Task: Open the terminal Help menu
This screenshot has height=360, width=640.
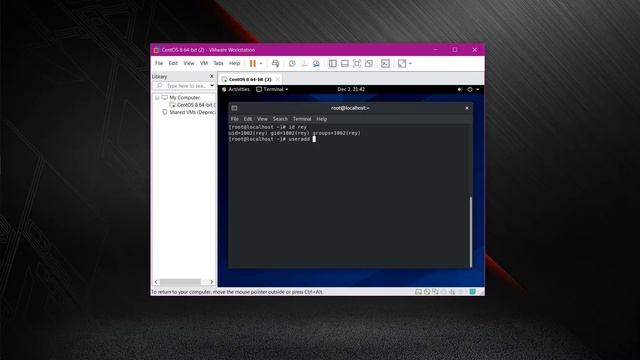Action: click(x=322, y=119)
